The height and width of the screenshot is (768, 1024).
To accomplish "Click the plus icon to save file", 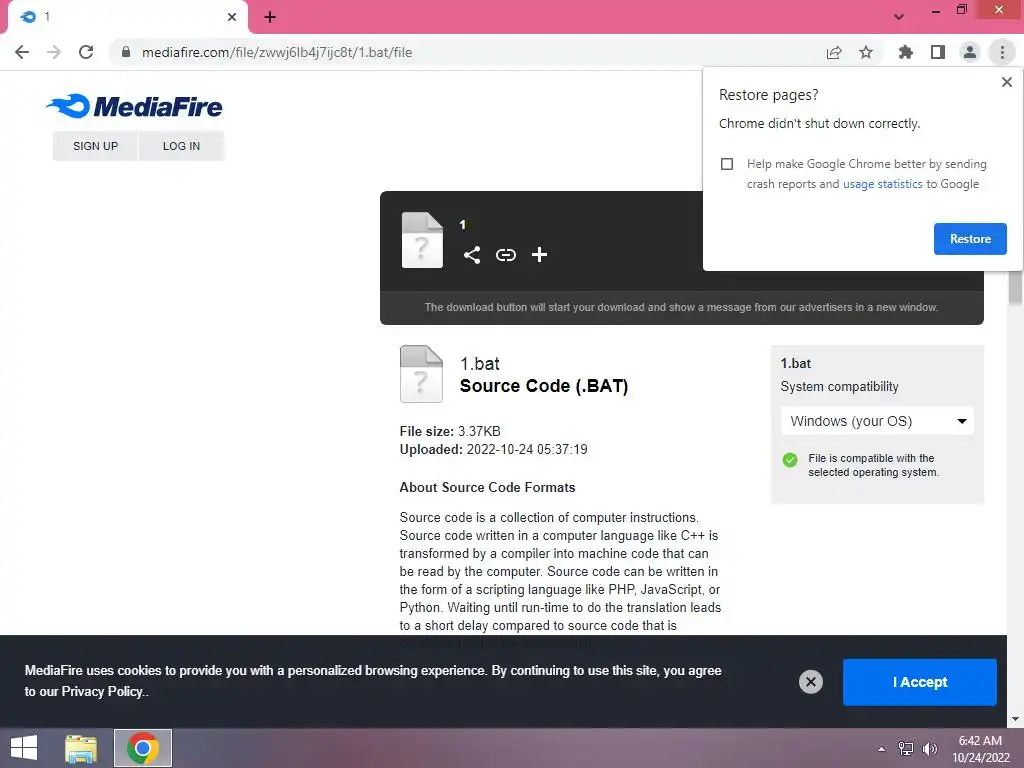I will tap(539, 255).
